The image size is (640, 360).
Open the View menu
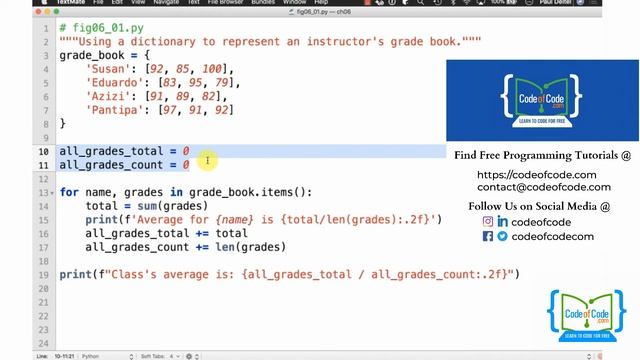pos(138,2)
